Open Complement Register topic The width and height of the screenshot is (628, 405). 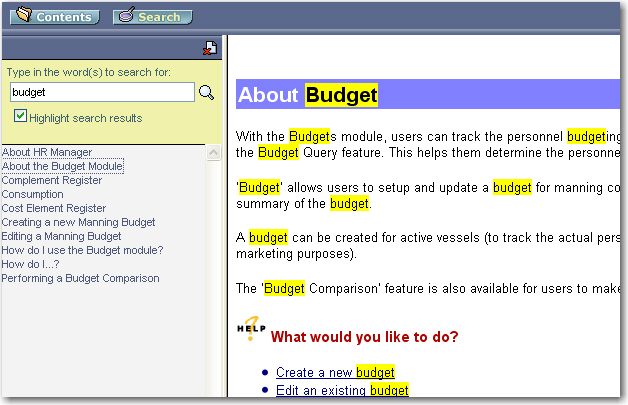(52, 180)
